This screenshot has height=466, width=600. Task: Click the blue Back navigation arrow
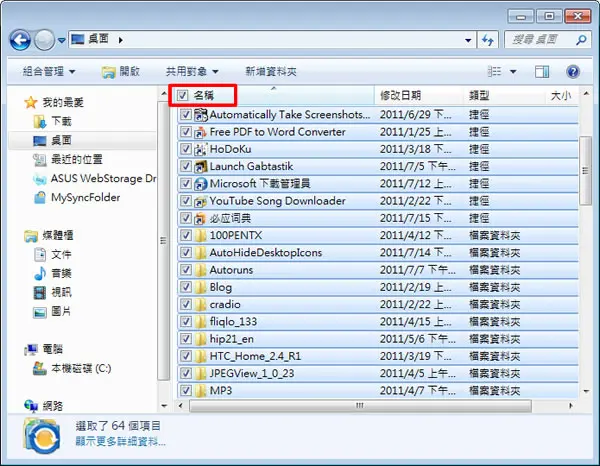pos(20,40)
